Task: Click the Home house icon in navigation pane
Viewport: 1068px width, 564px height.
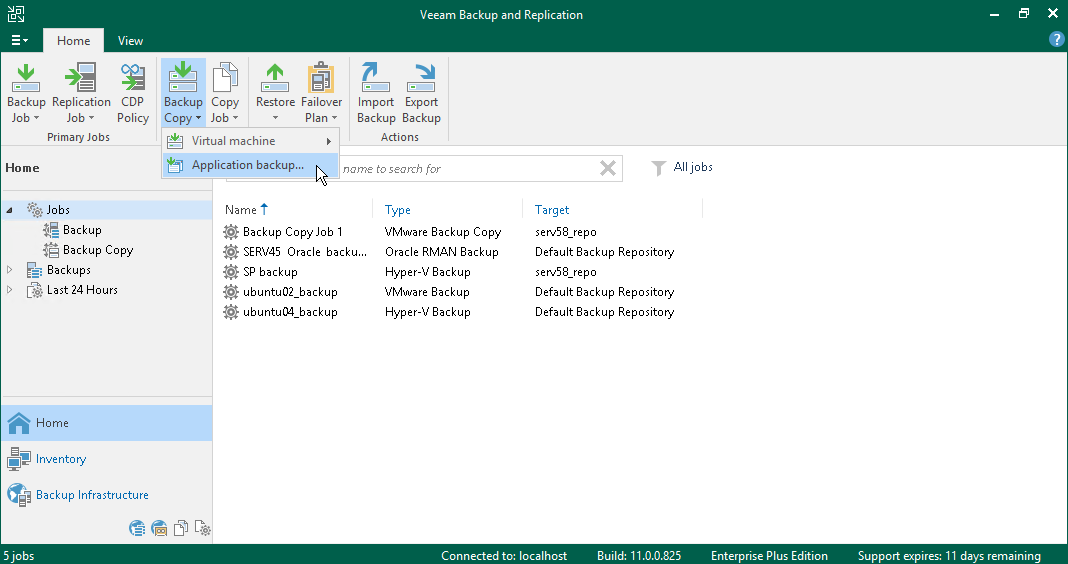Action: [x=19, y=423]
